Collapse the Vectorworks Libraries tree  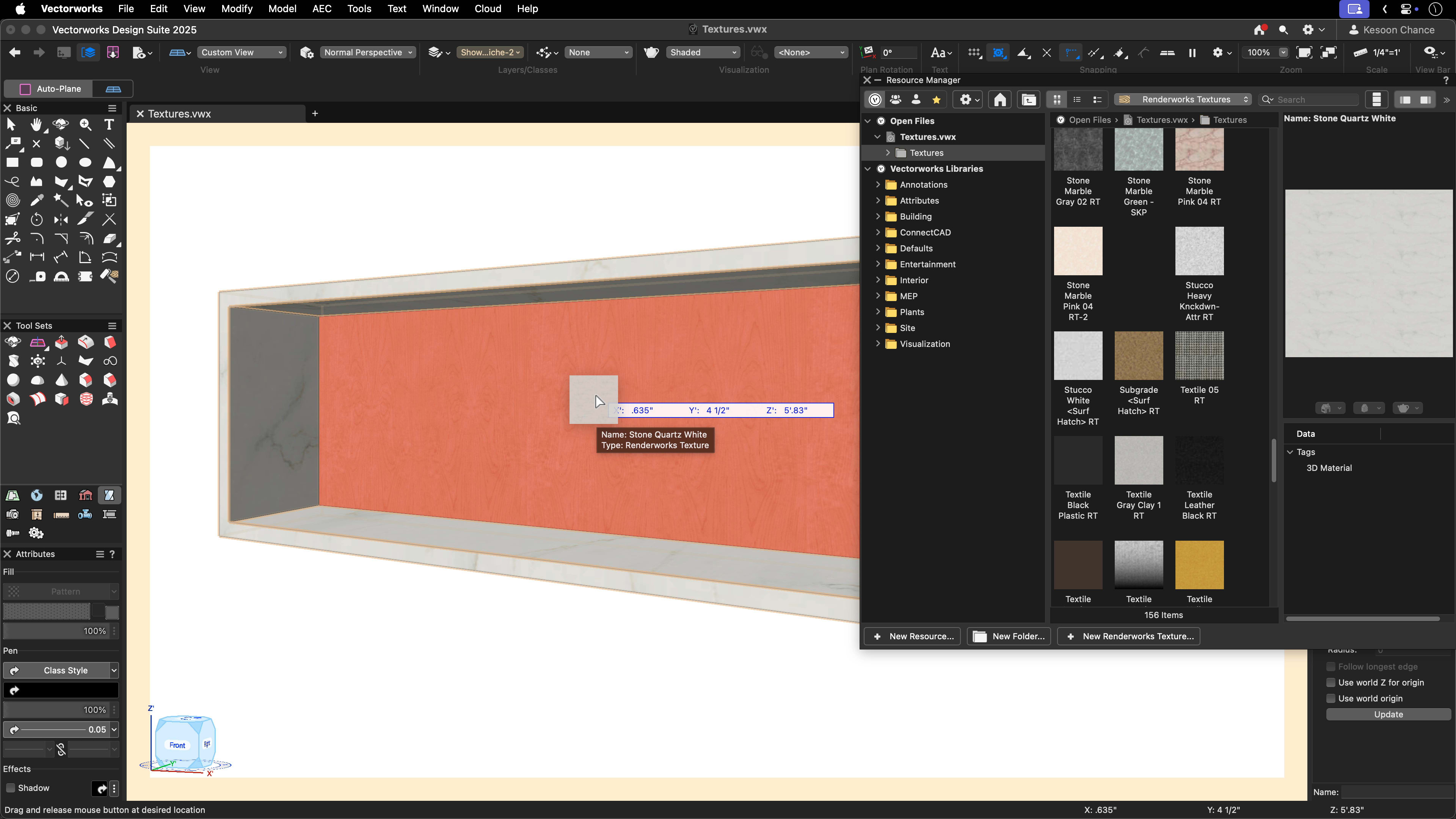click(x=868, y=168)
